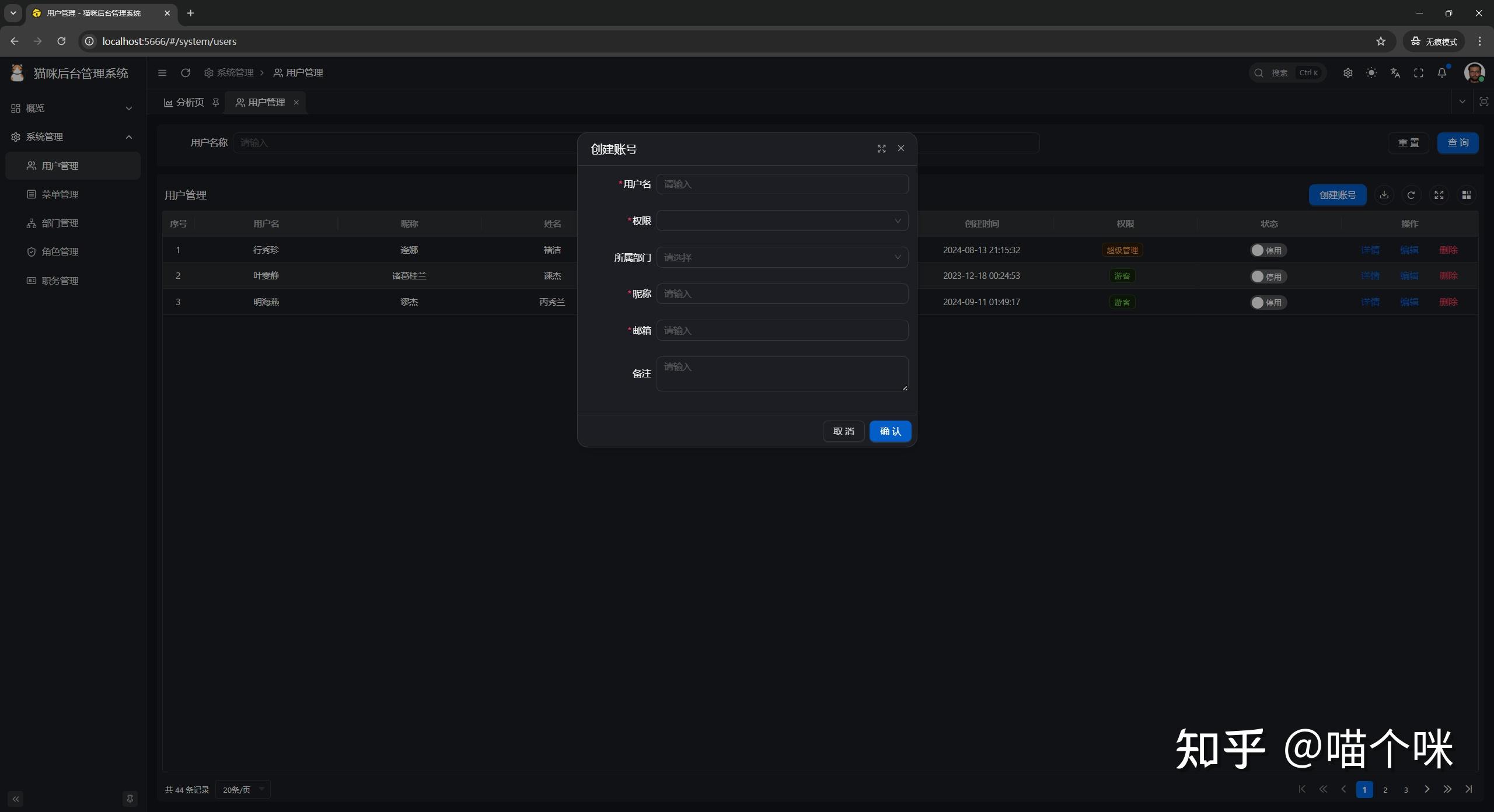
Task: Download the user table data
Action: [x=1384, y=195]
